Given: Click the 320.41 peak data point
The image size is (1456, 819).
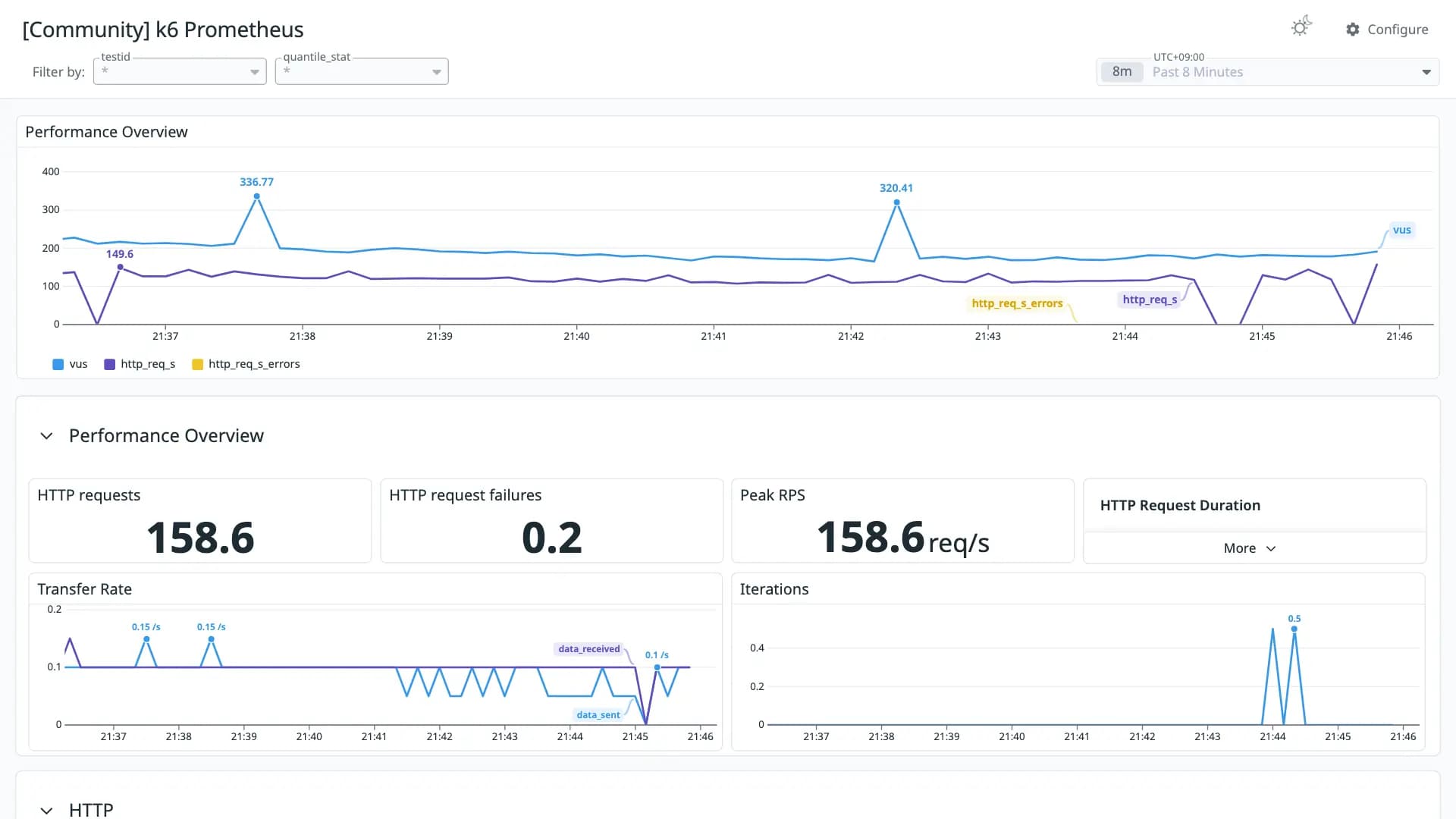Looking at the screenshot, I should pyautogui.click(x=896, y=202).
